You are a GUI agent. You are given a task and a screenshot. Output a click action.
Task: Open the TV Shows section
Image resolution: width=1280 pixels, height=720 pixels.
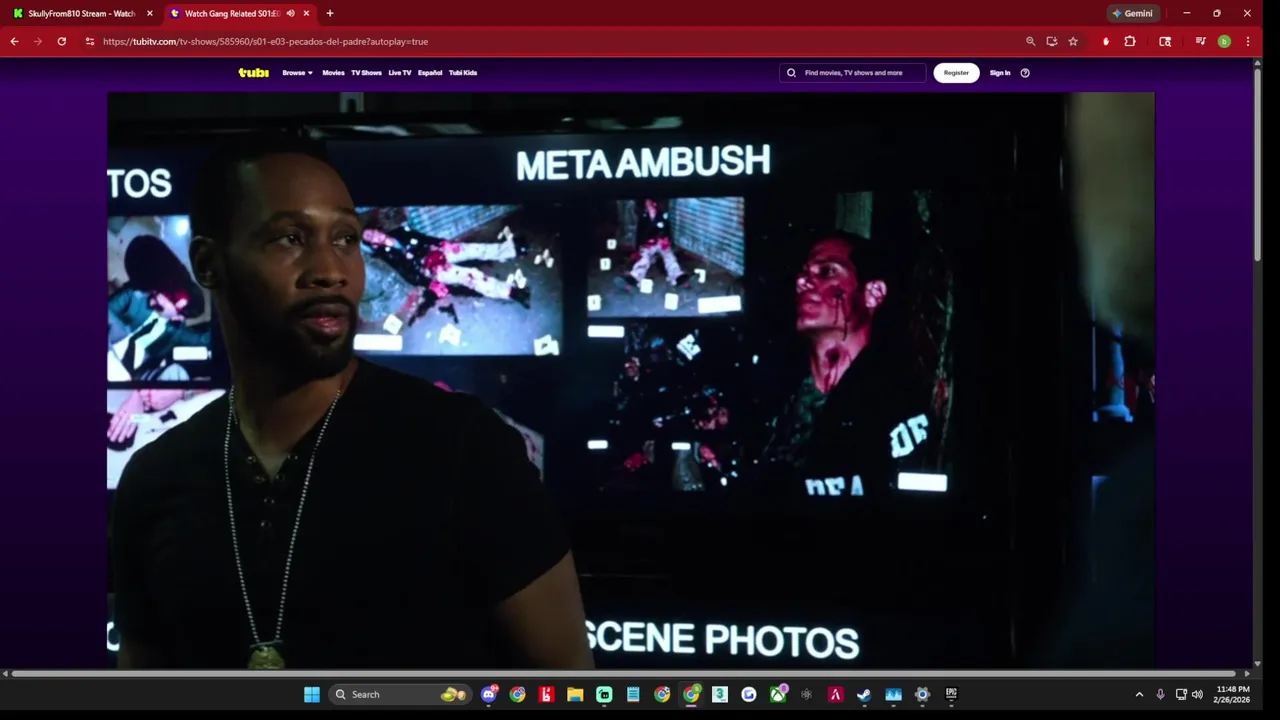coord(366,72)
